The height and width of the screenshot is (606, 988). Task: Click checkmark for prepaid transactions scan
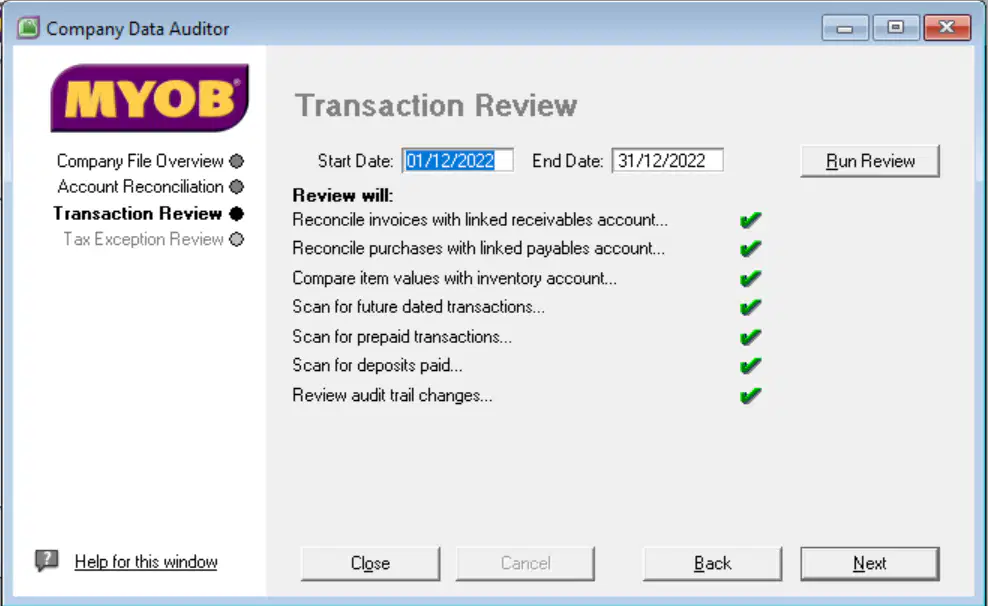(750, 337)
